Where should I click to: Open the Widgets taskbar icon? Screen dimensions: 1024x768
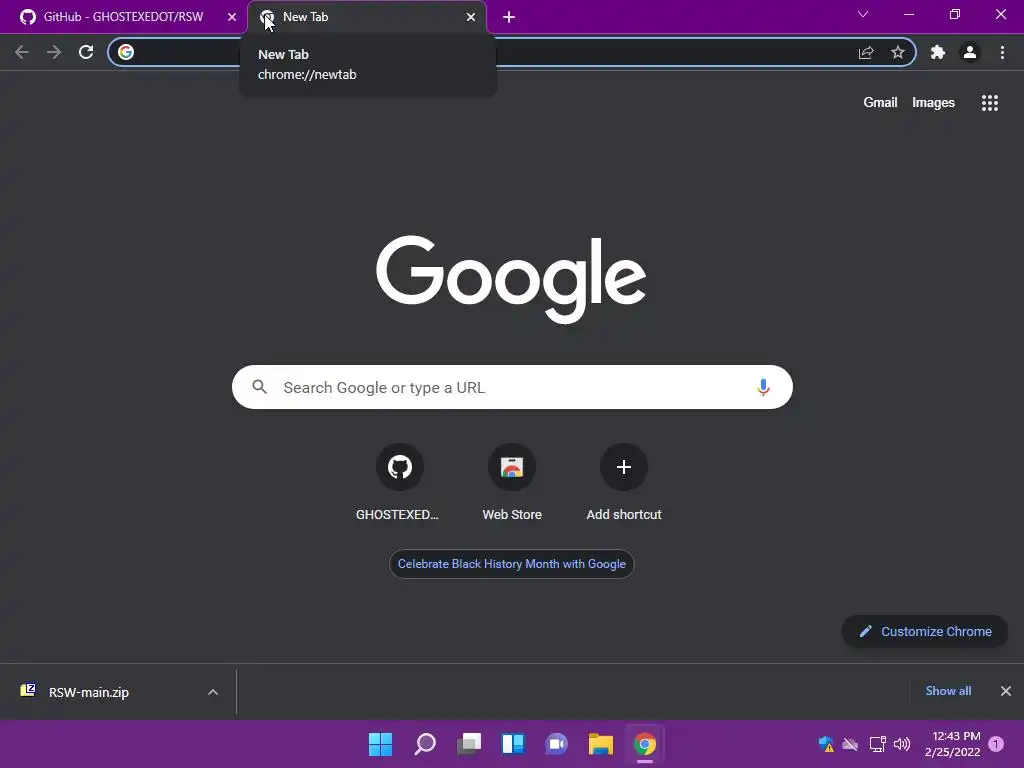513,744
